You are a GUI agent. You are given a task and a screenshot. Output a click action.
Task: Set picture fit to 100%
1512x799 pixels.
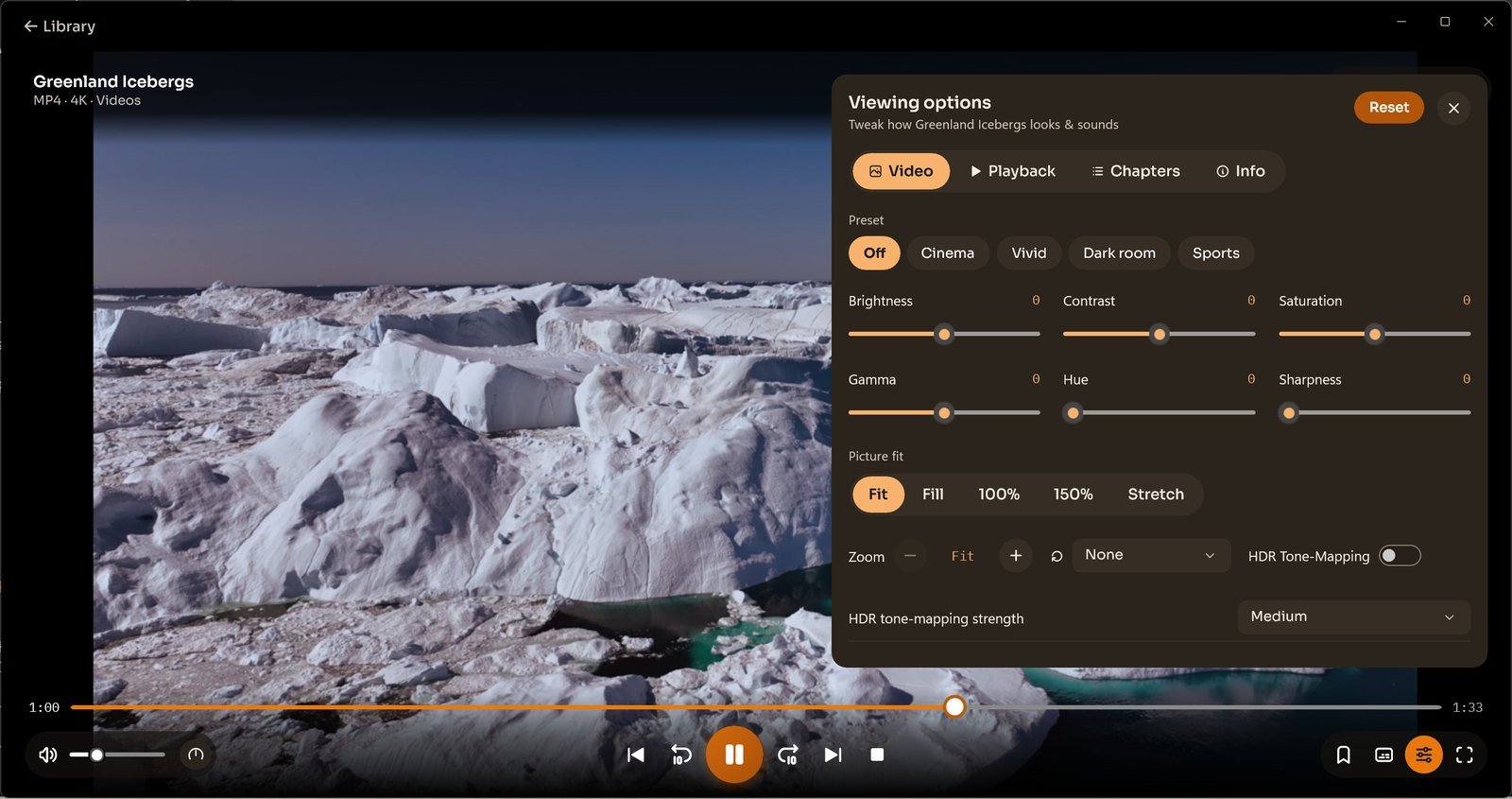pos(999,495)
